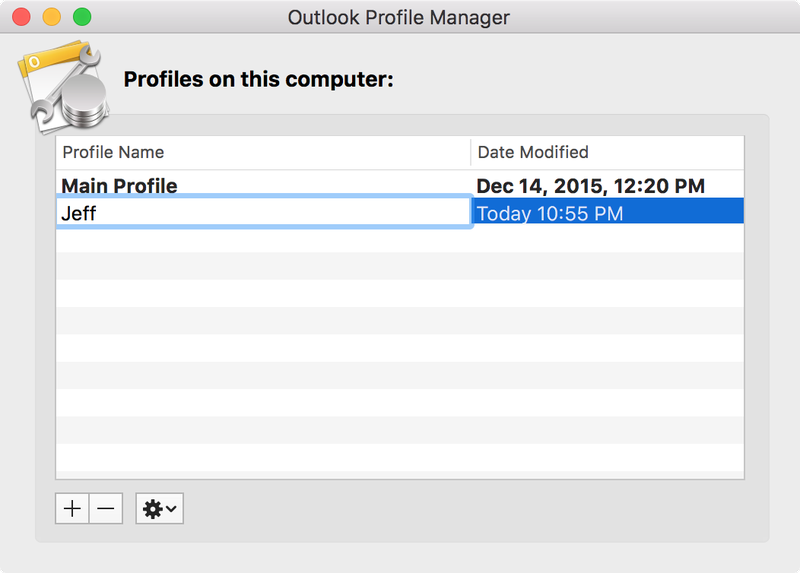Close the Outlook Profile Manager window
800x573 pixels.
[21, 17]
